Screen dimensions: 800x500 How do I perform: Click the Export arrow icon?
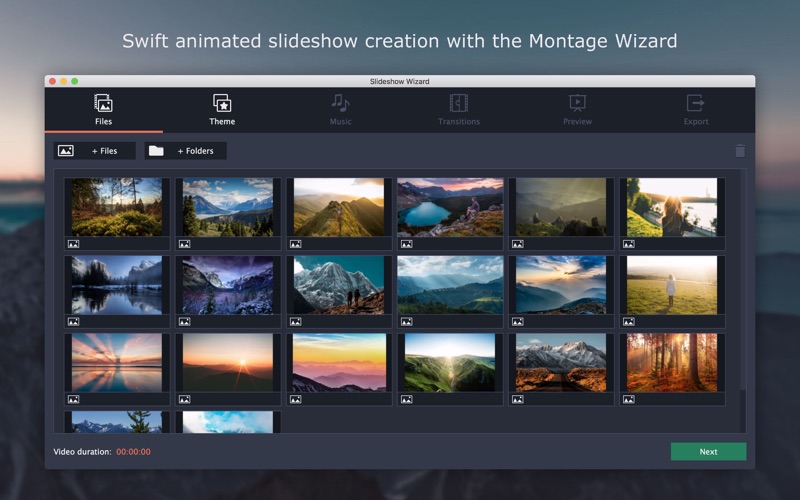[x=695, y=103]
